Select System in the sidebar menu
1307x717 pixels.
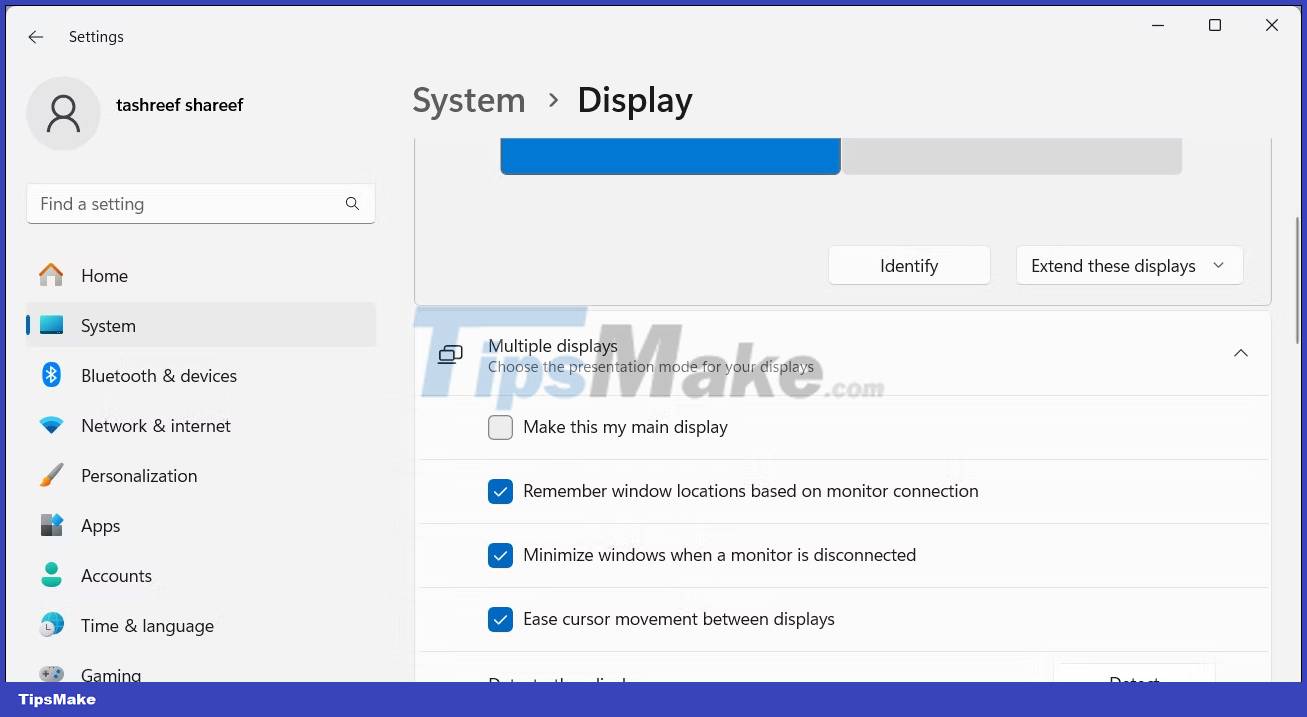[x=108, y=325]
